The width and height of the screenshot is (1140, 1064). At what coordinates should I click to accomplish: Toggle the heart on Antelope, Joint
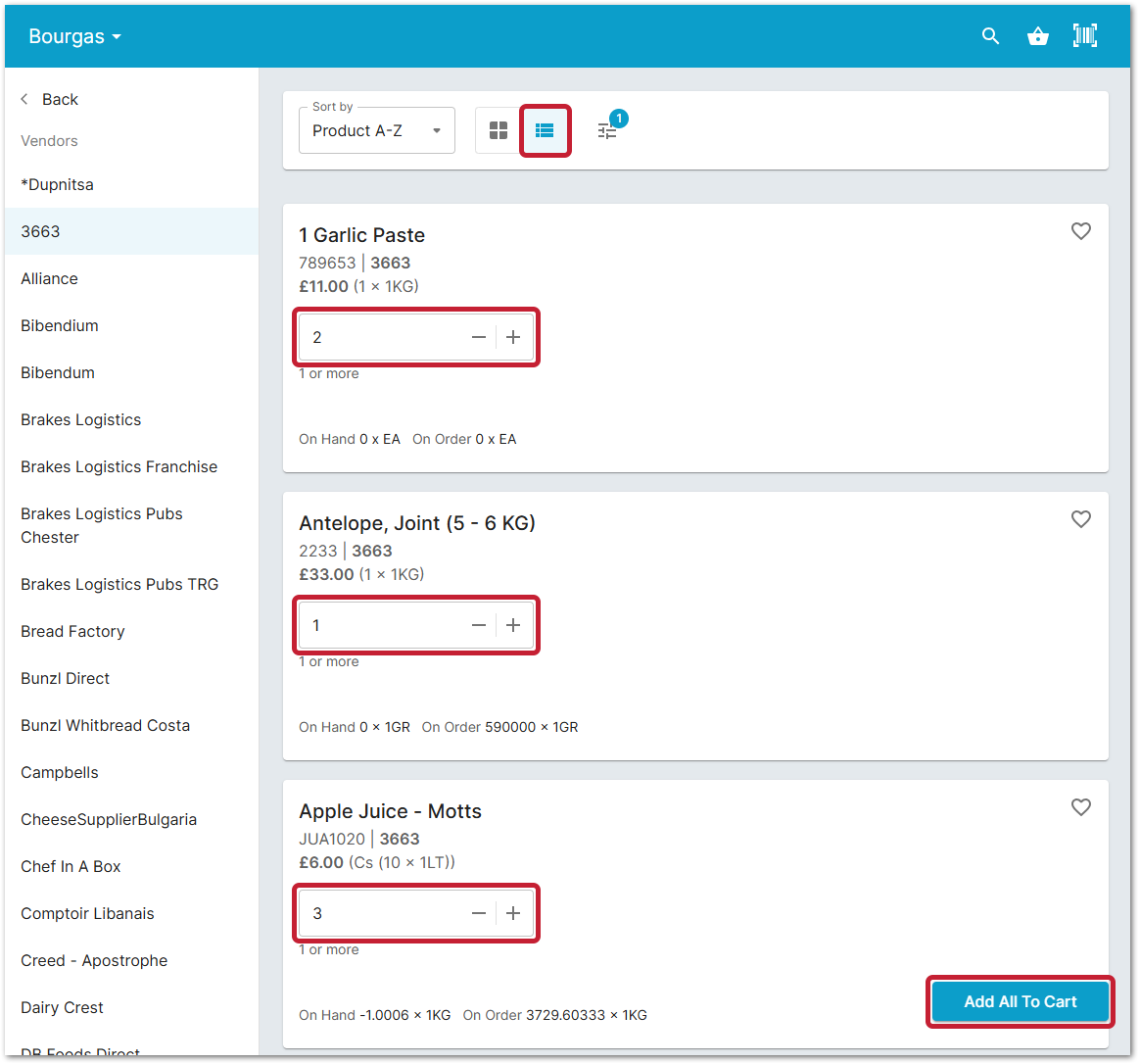1081,519
